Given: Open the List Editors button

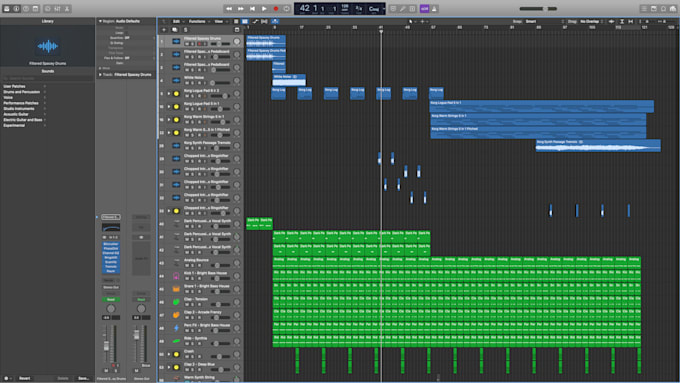Looking at the screenshot, I should (644, 9).
